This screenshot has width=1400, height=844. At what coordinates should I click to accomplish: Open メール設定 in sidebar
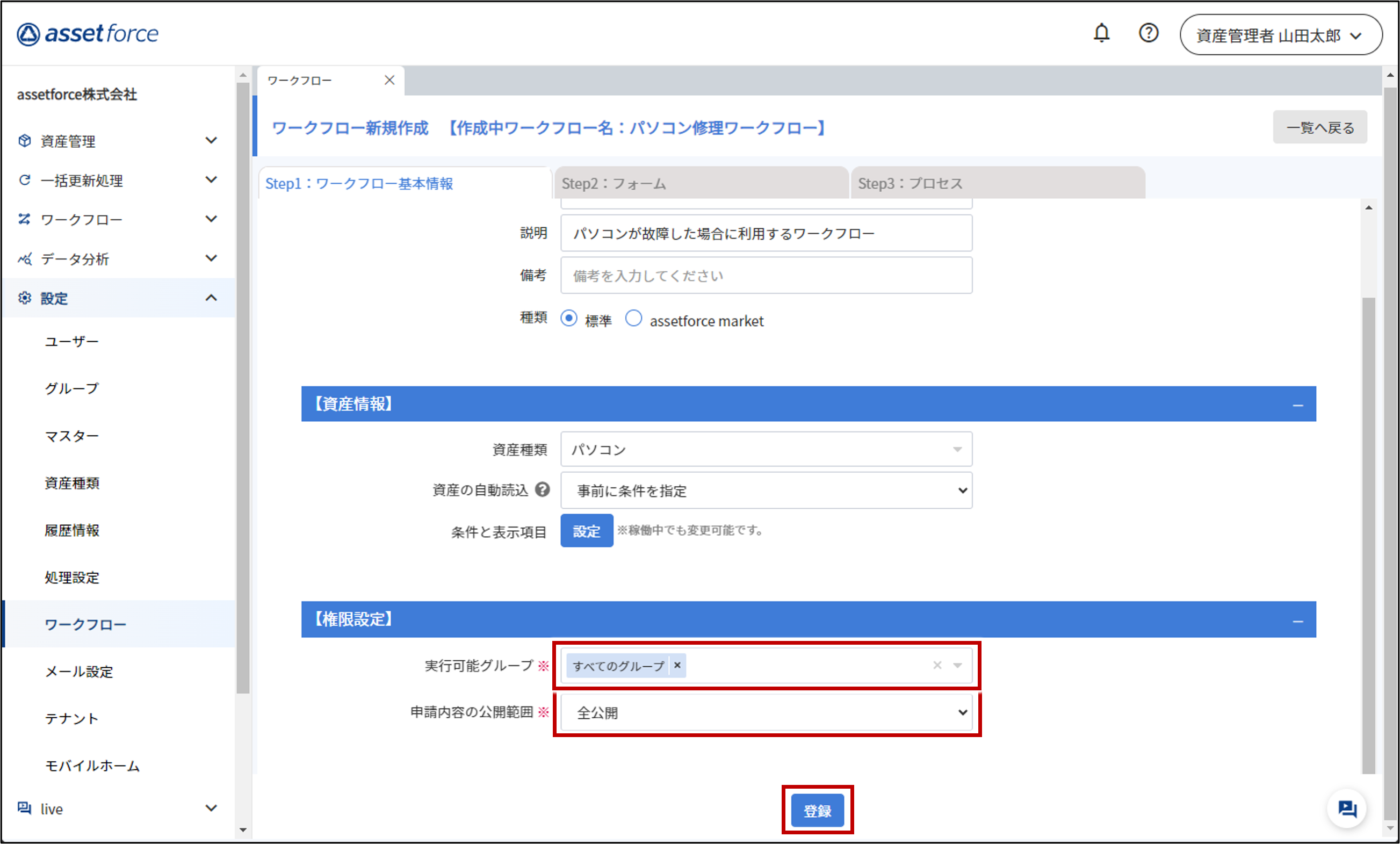tap(78, 671)
